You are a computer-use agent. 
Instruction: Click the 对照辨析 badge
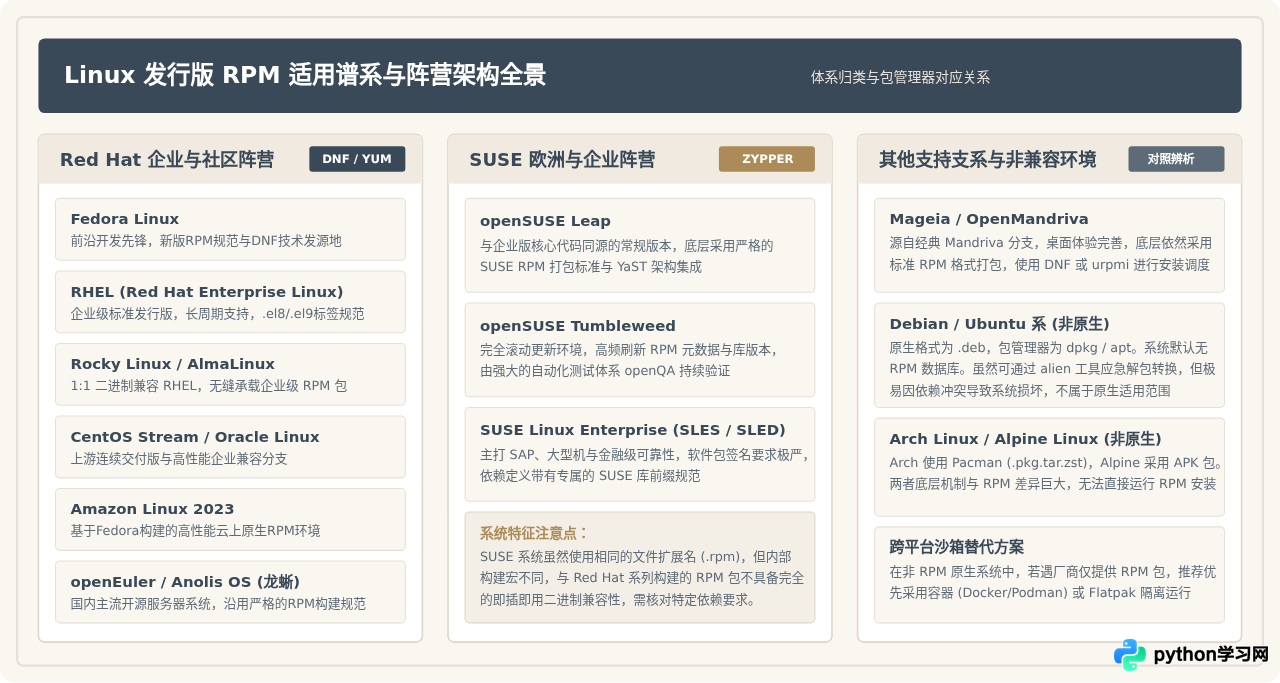point(1176,159)
